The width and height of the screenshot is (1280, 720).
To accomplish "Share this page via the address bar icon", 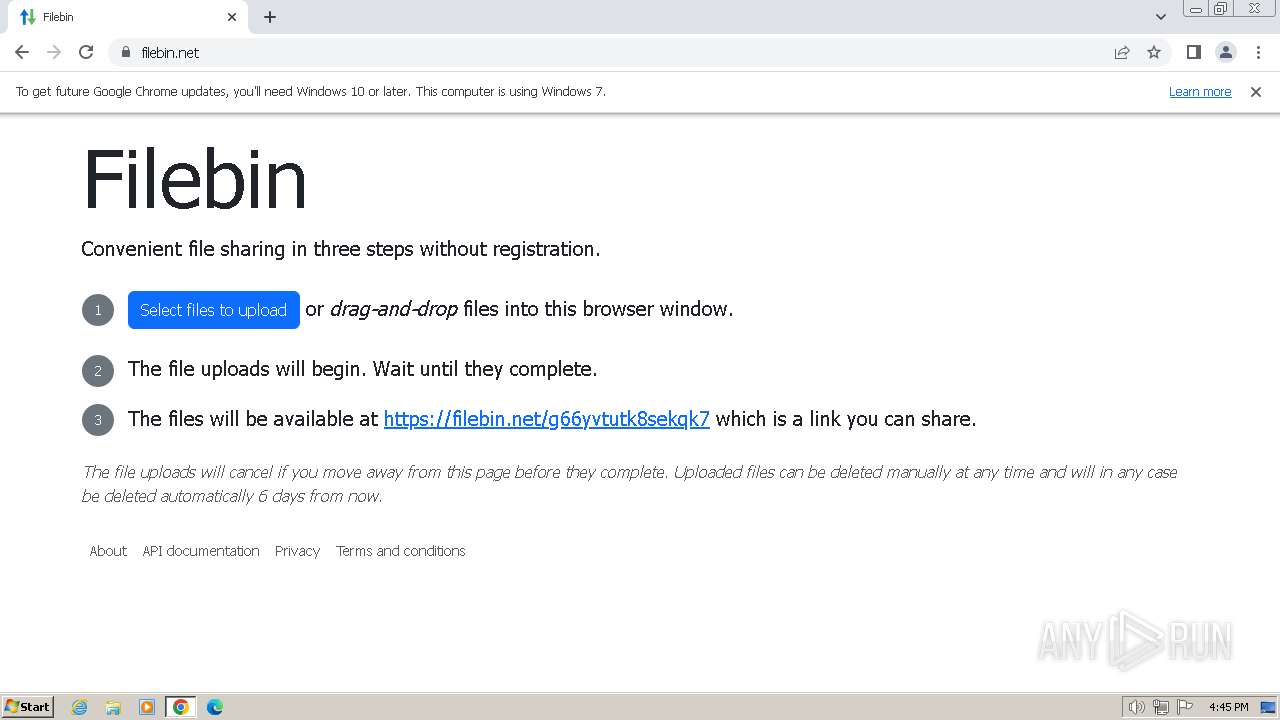I will (x=1122, y=52).
